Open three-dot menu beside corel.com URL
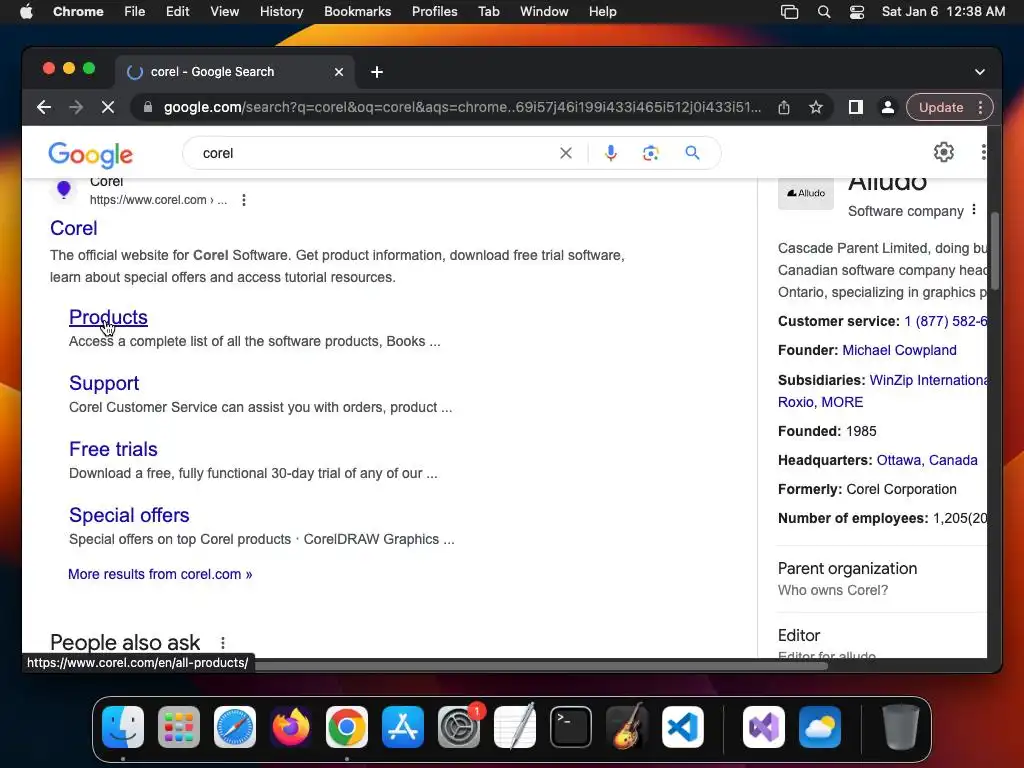The width and height of the screenshot is (1024, 768). click(x=244, y=200)
